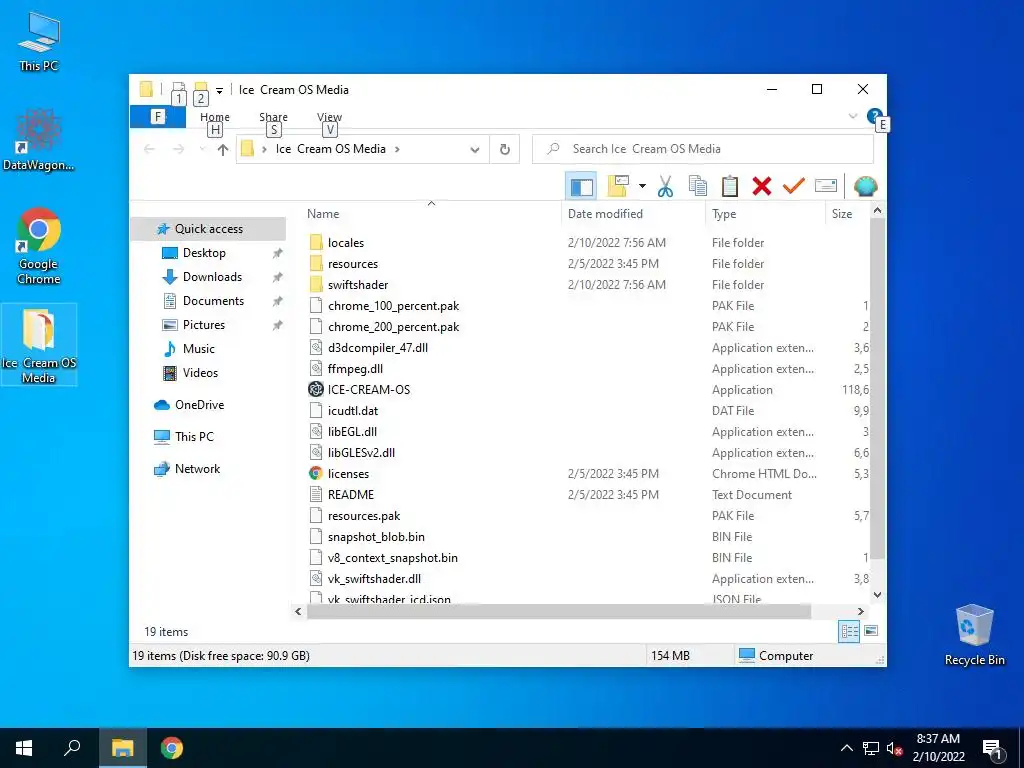Click the Ice Cream OS Media breadcrumb
Viewport: 1024px width, 768px height.
coord(330,149)
